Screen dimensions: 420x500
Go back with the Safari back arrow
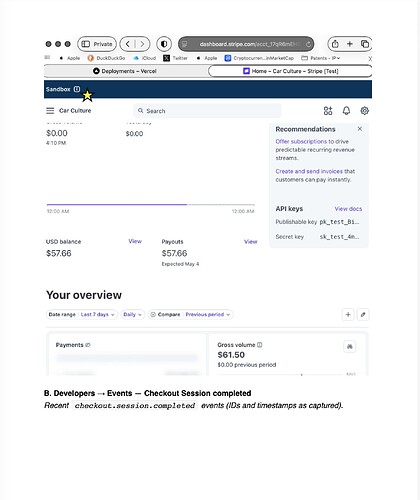tap(128, 44)
